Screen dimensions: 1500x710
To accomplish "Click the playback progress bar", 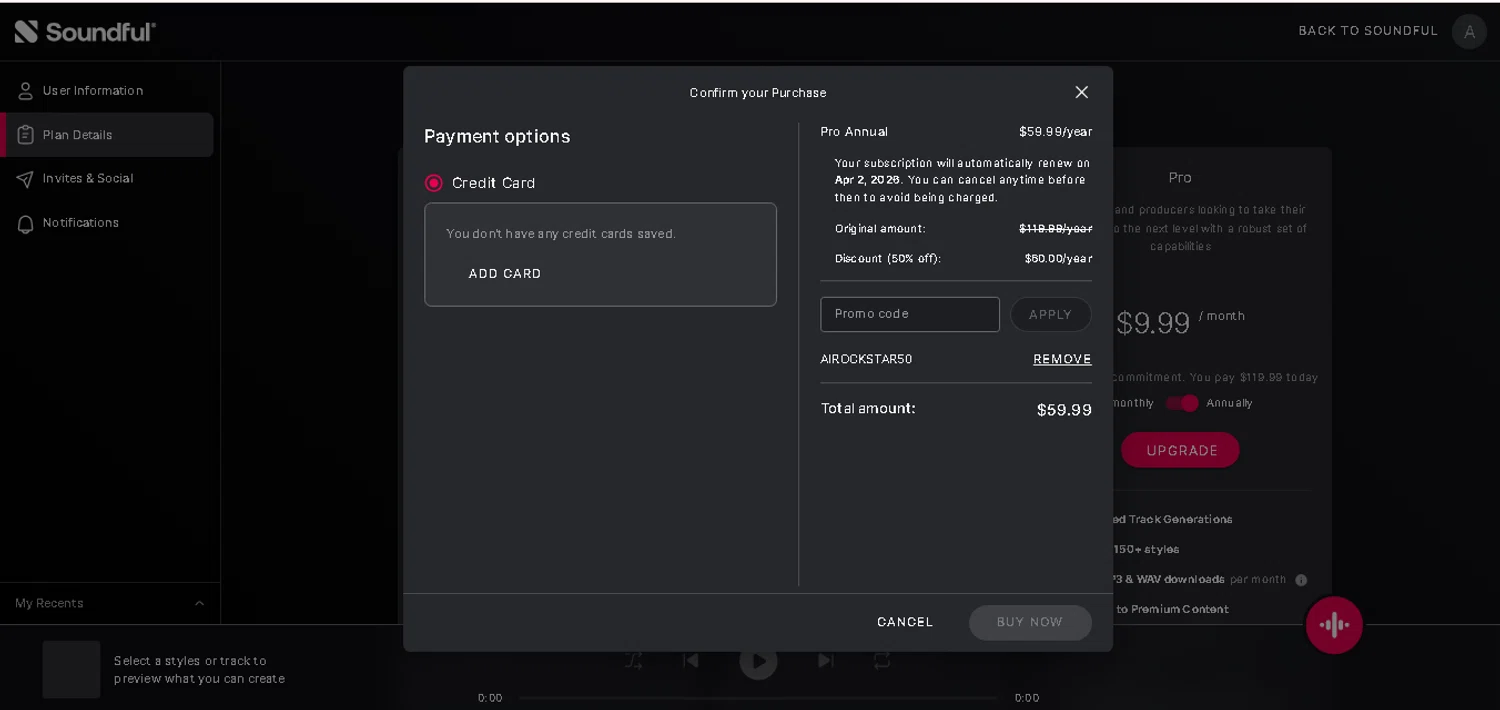I will click(758, 698).
